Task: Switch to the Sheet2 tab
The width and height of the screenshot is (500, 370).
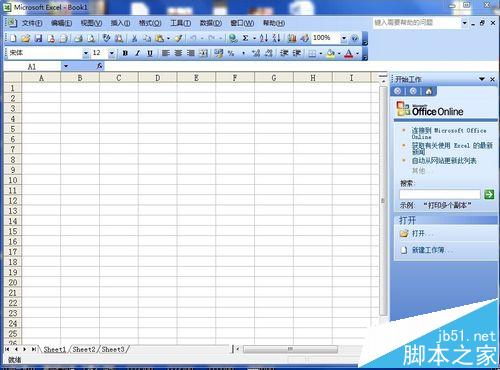Action: 84,349
